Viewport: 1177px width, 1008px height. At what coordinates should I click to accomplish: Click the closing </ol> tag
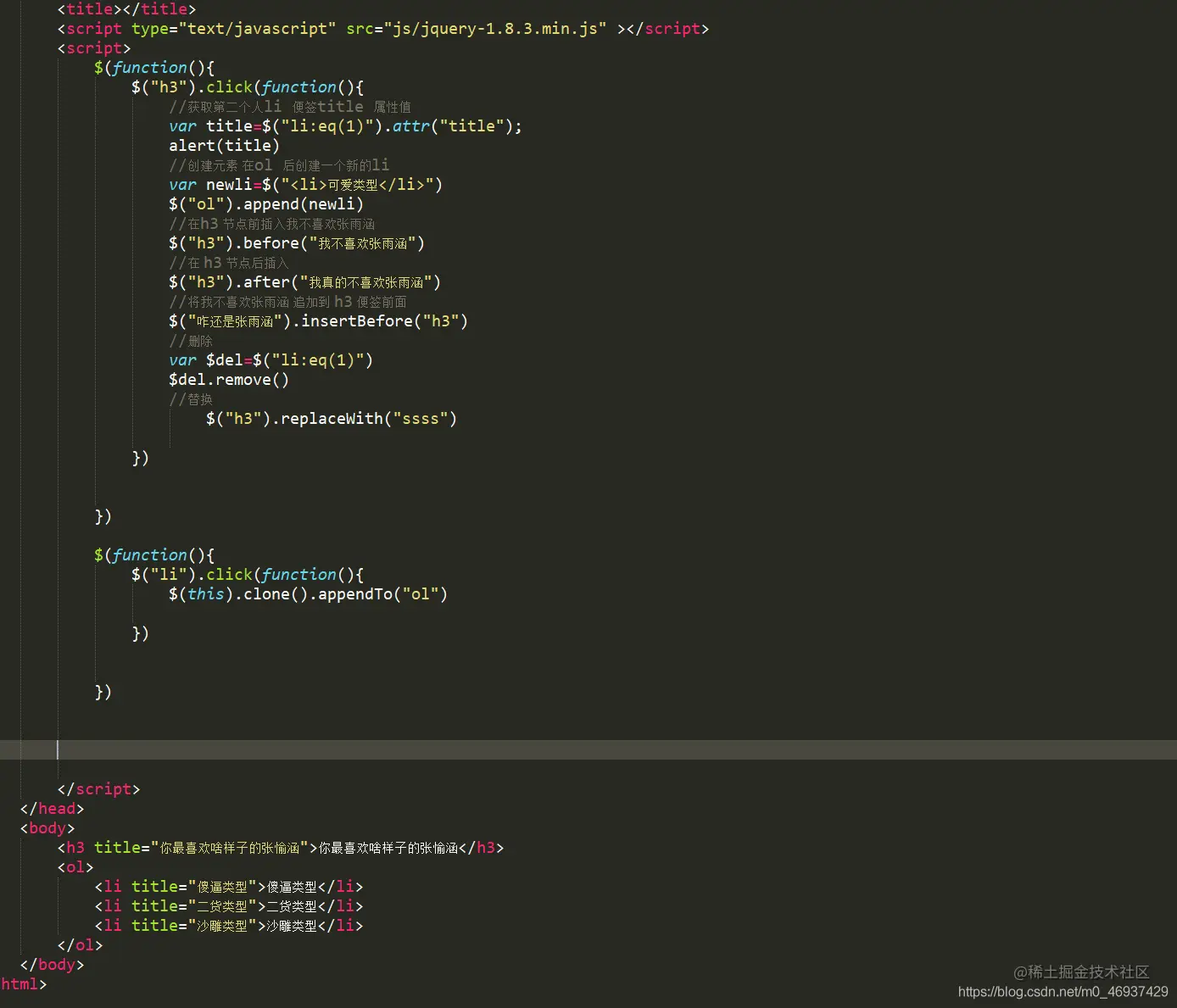[80, 945]
